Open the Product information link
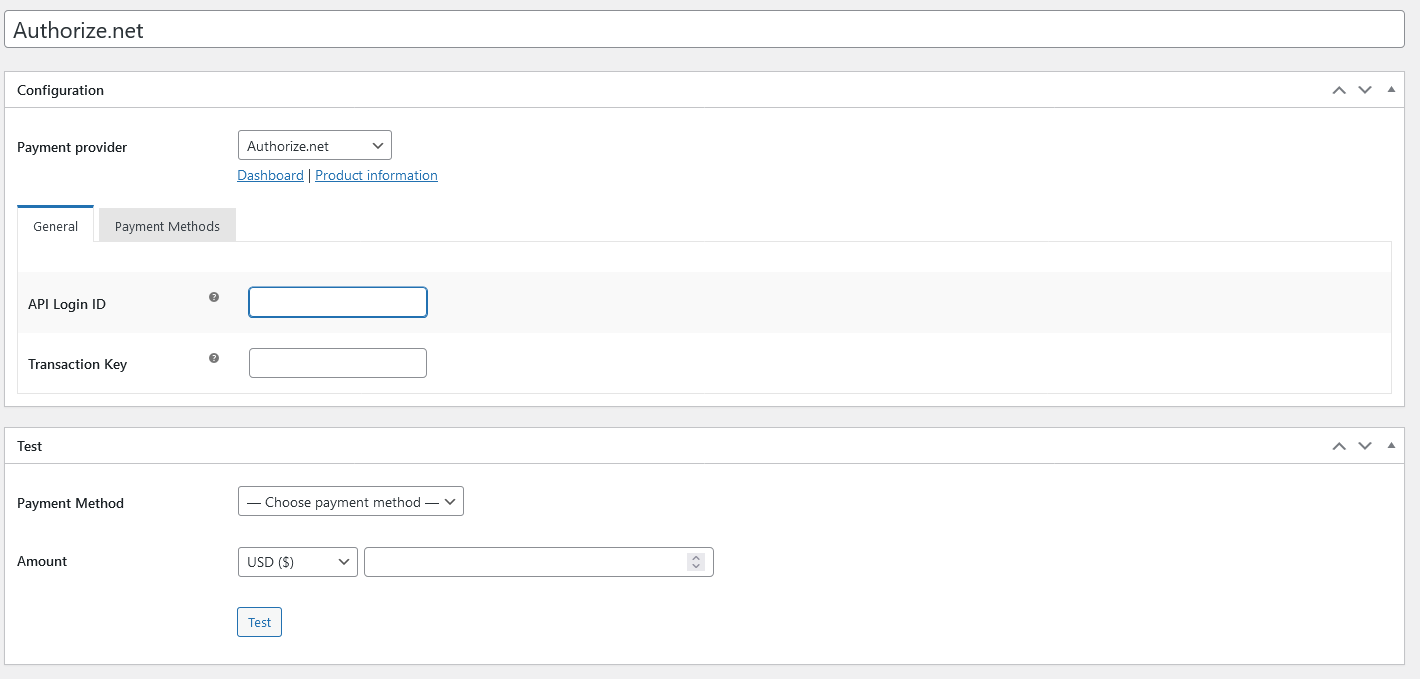 376,175
